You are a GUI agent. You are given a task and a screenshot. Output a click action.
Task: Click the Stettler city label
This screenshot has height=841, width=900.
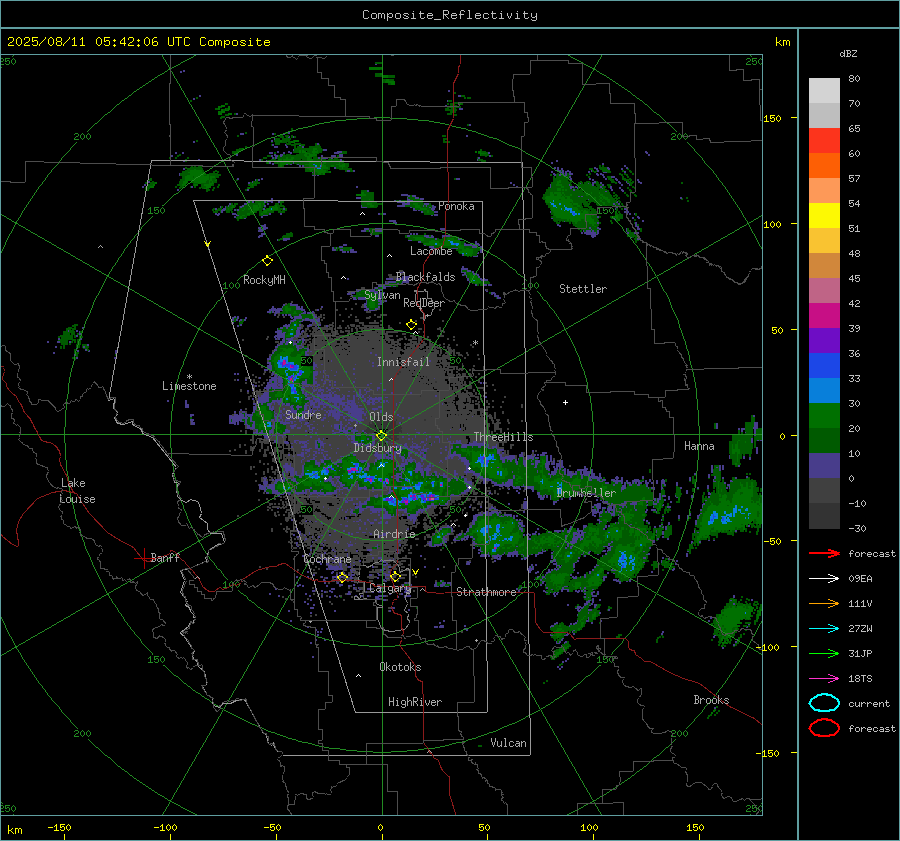click(583, 289)
